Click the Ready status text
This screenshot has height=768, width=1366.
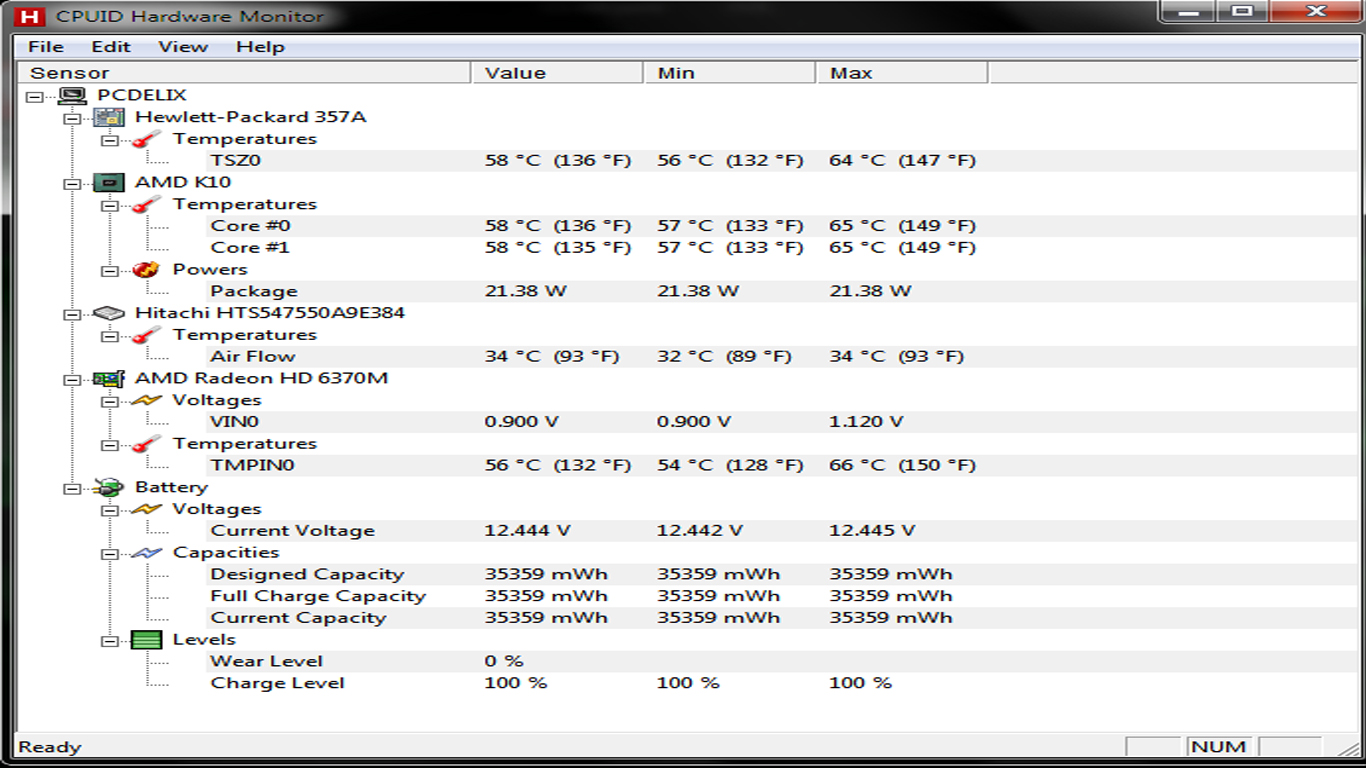[50, 747]
